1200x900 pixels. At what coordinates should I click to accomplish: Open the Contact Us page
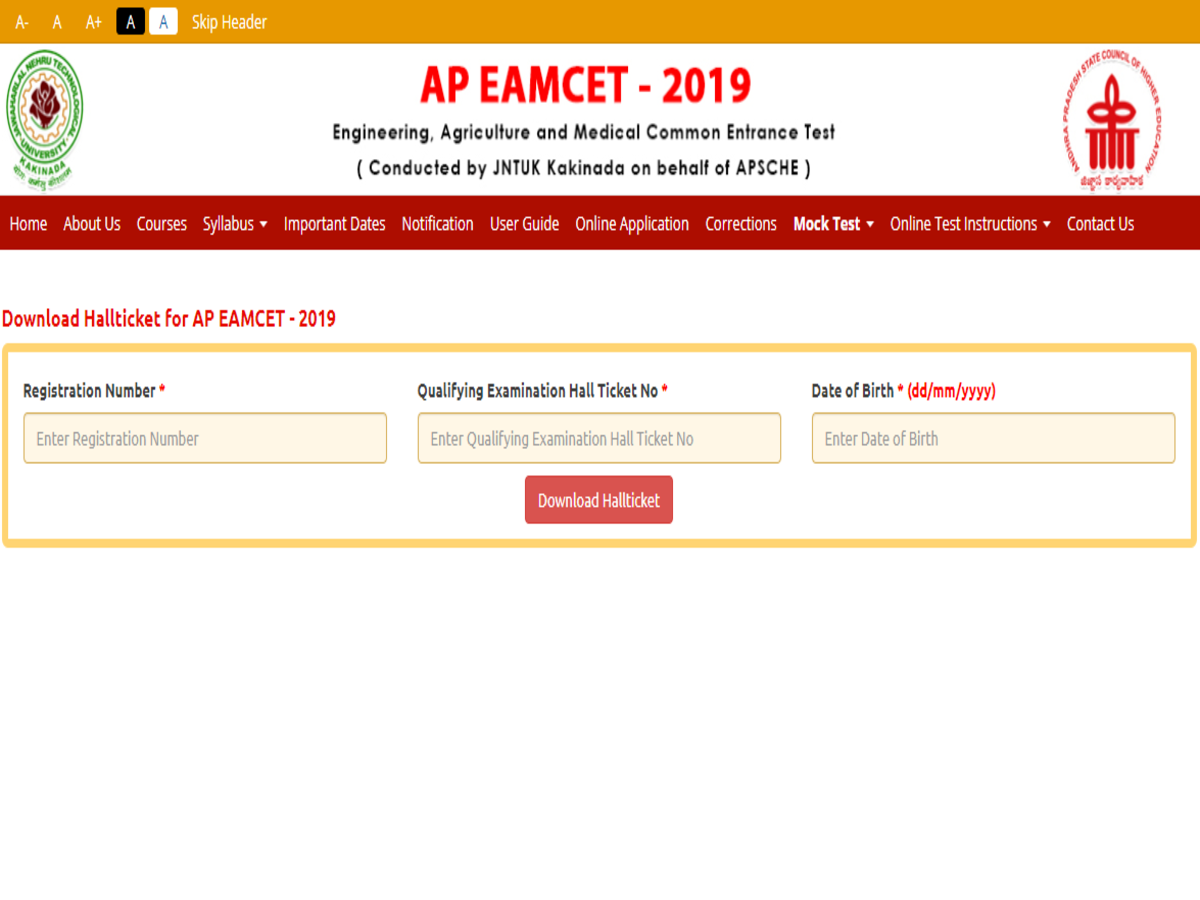[x=1100, y=224]
